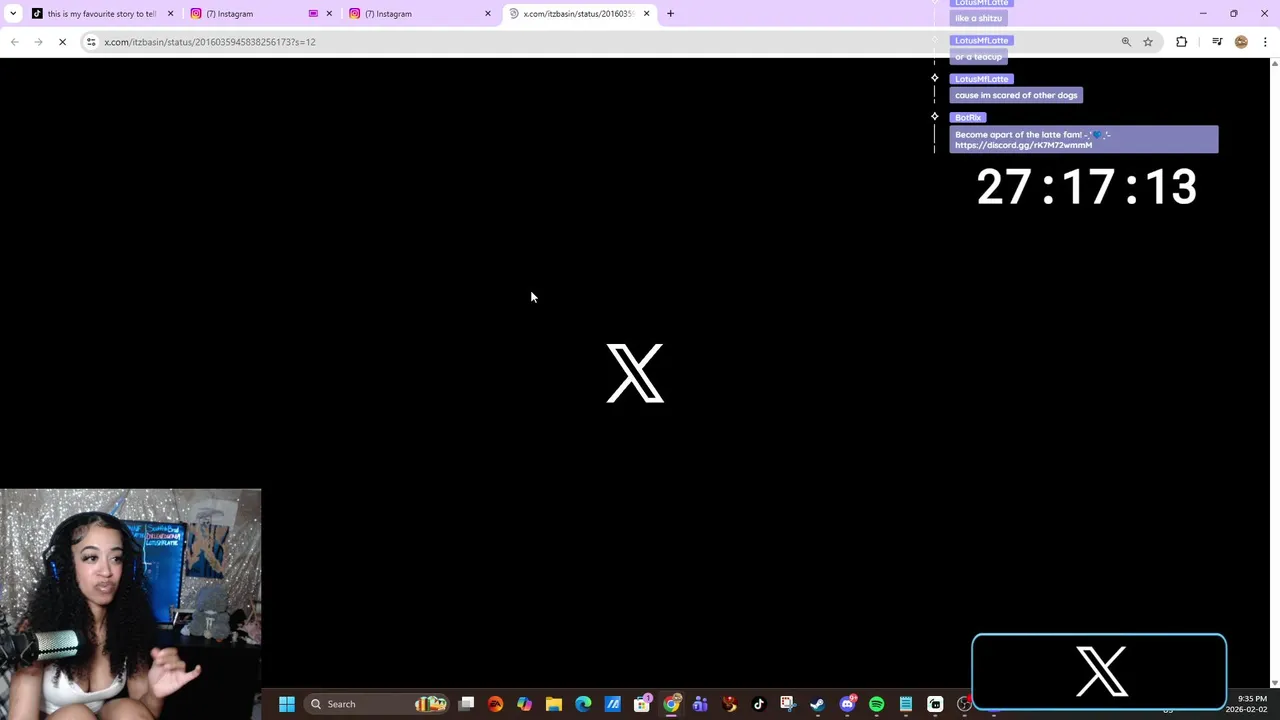Click the 'cause im scared of other dogs' message

point(1016,95)
